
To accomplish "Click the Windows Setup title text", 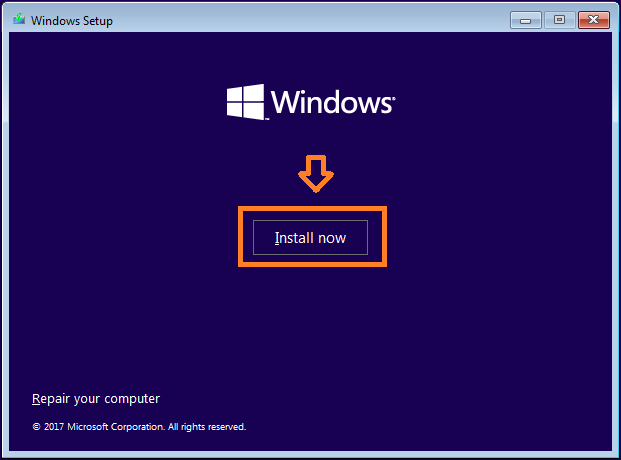I will click(x=72, y=21).
